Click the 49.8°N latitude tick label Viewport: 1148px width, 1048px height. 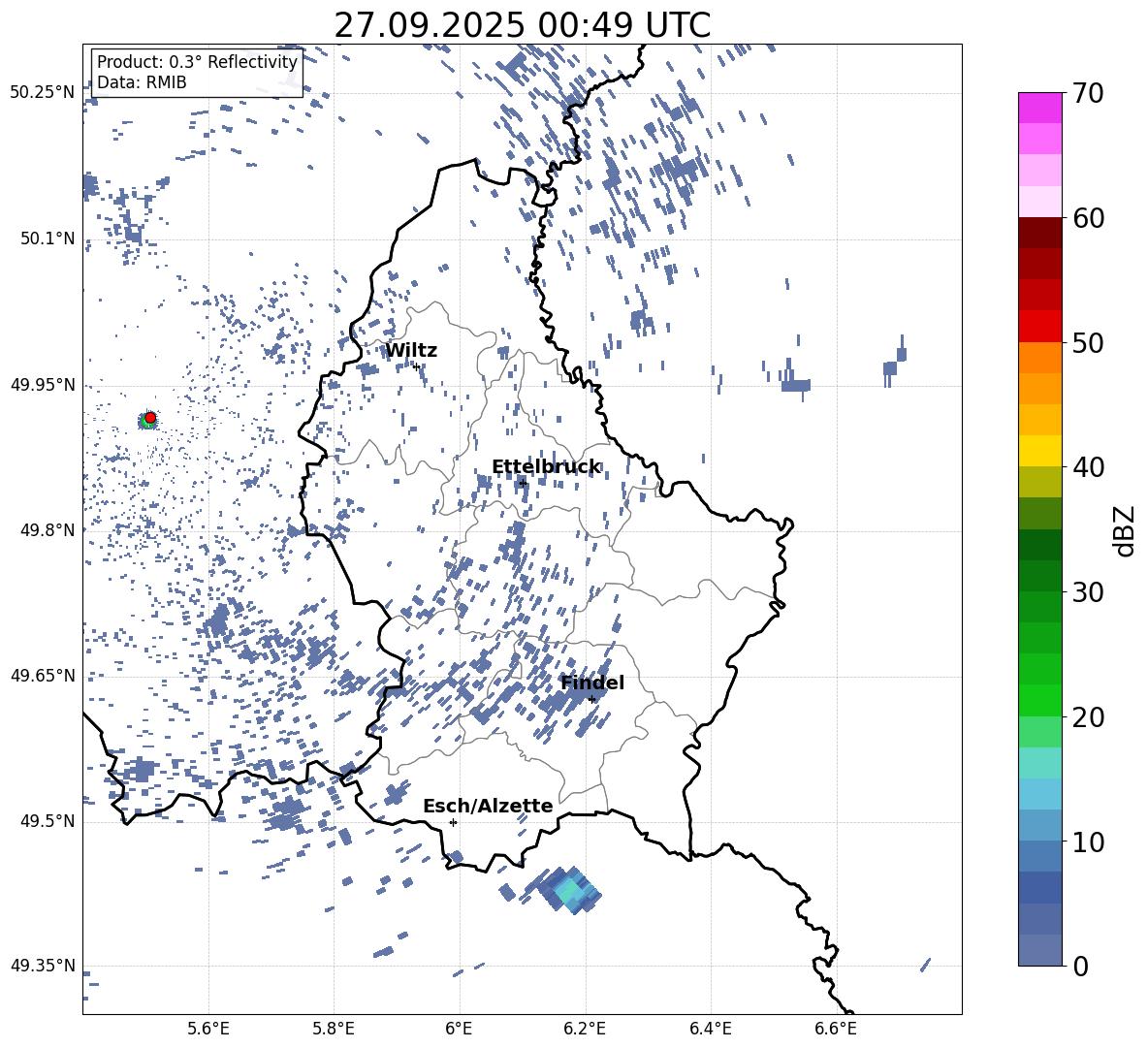click(48, 530)
